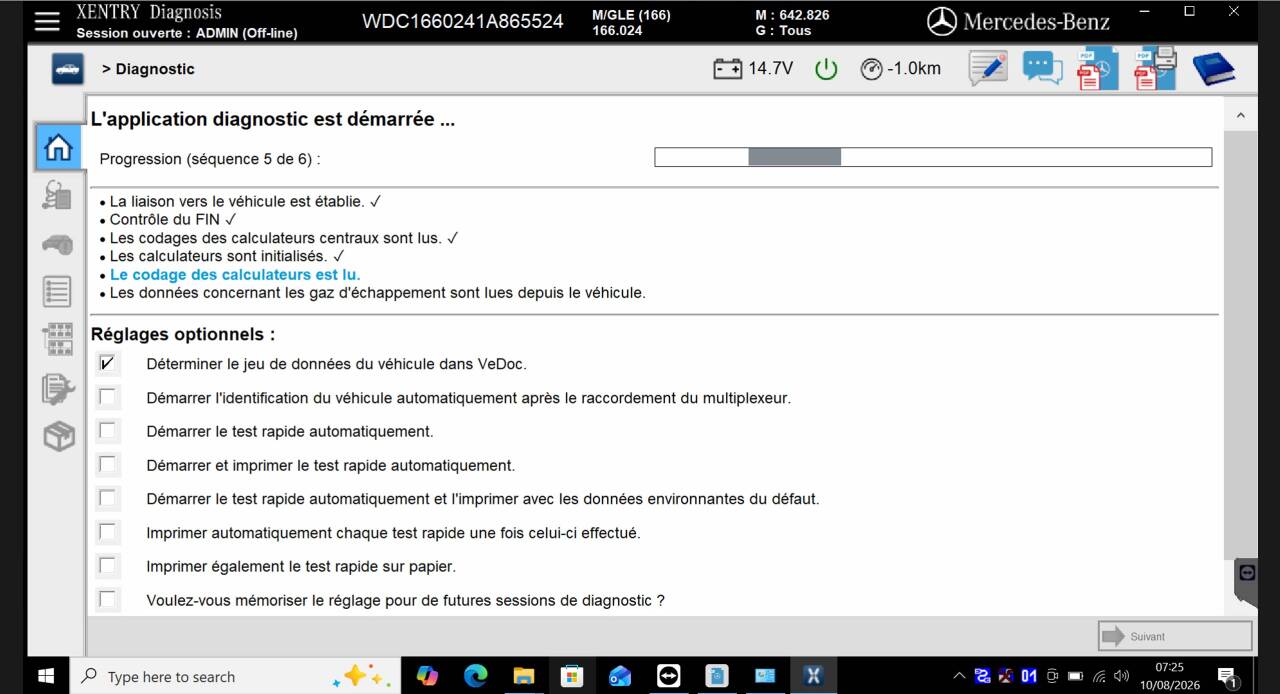Open the PDF print icon
The image size is (1280, 694).
pyautogui.click(x=1156, y=68)
